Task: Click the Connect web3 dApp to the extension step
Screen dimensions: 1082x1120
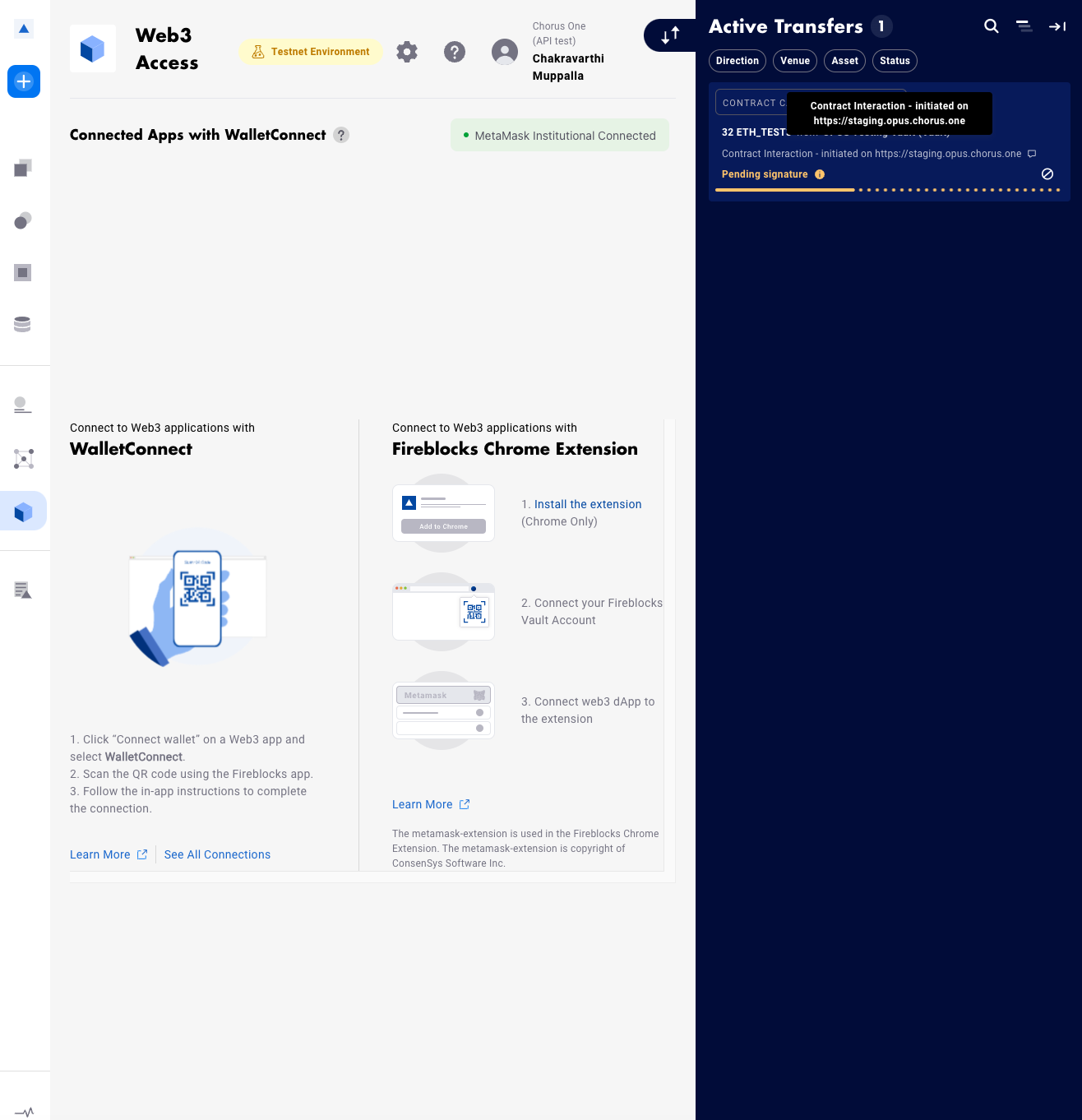Action: click(588, 710)
